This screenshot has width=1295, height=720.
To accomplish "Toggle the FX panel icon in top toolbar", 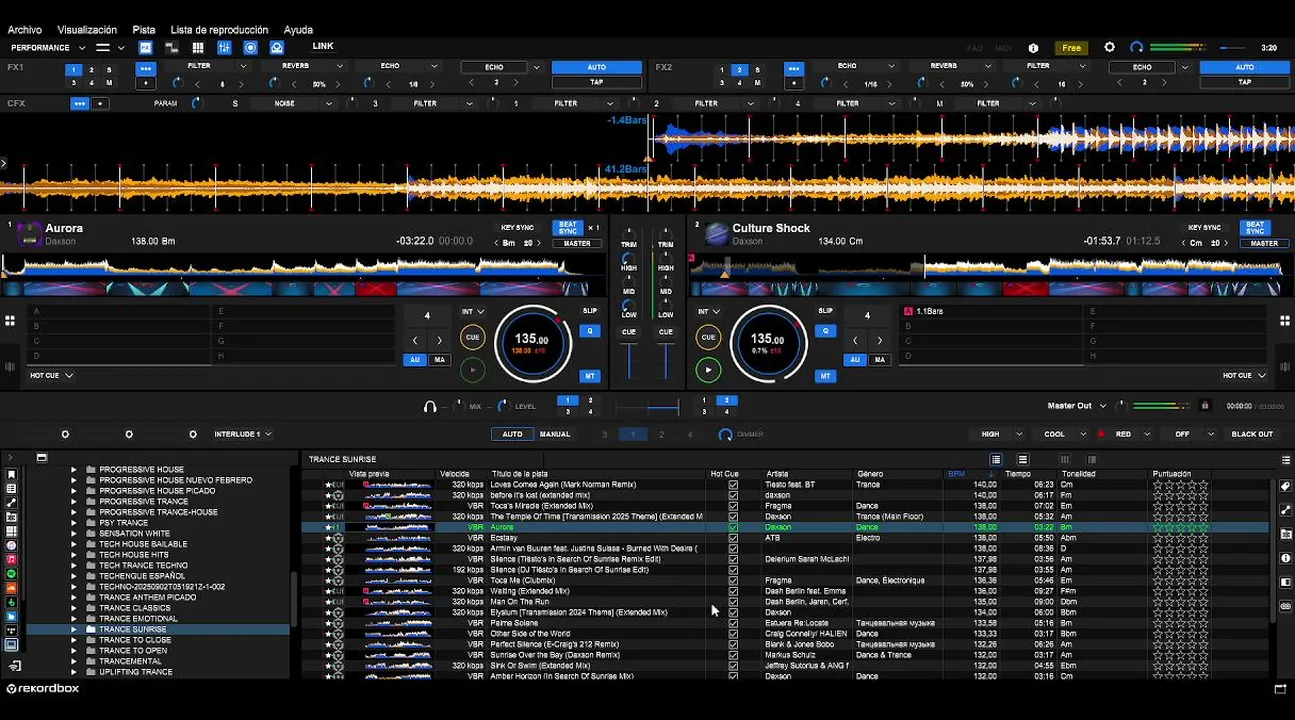I will point(145,47).
